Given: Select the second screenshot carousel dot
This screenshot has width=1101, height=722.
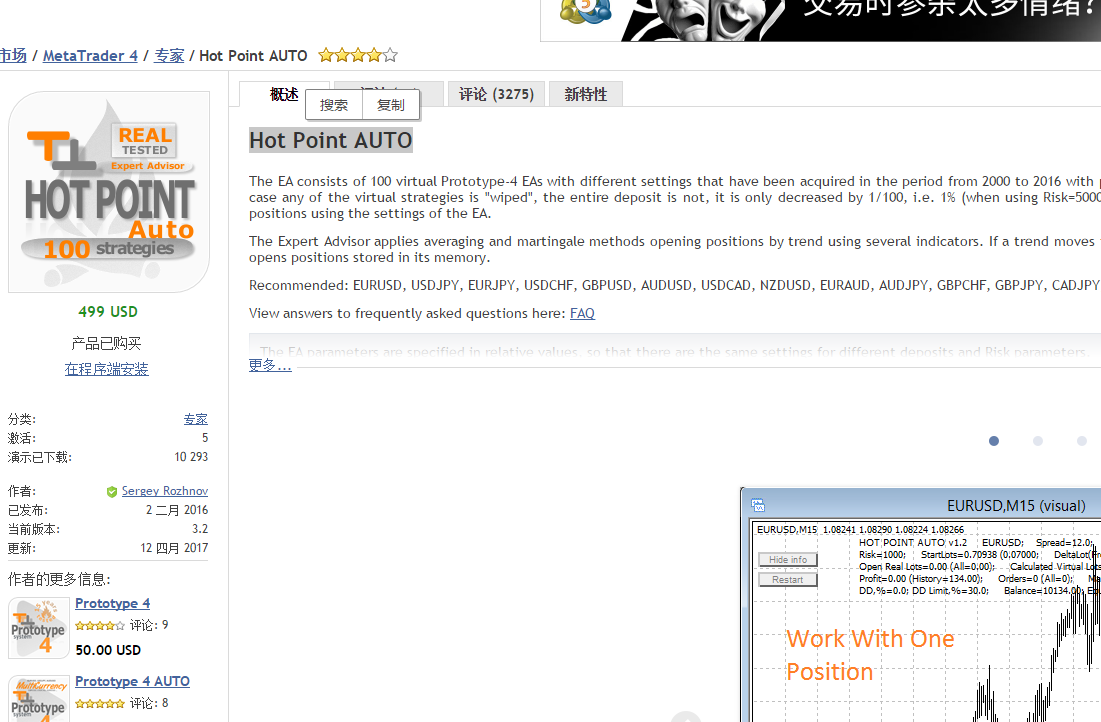Looking at the screenshot, I should (1038, 441).
